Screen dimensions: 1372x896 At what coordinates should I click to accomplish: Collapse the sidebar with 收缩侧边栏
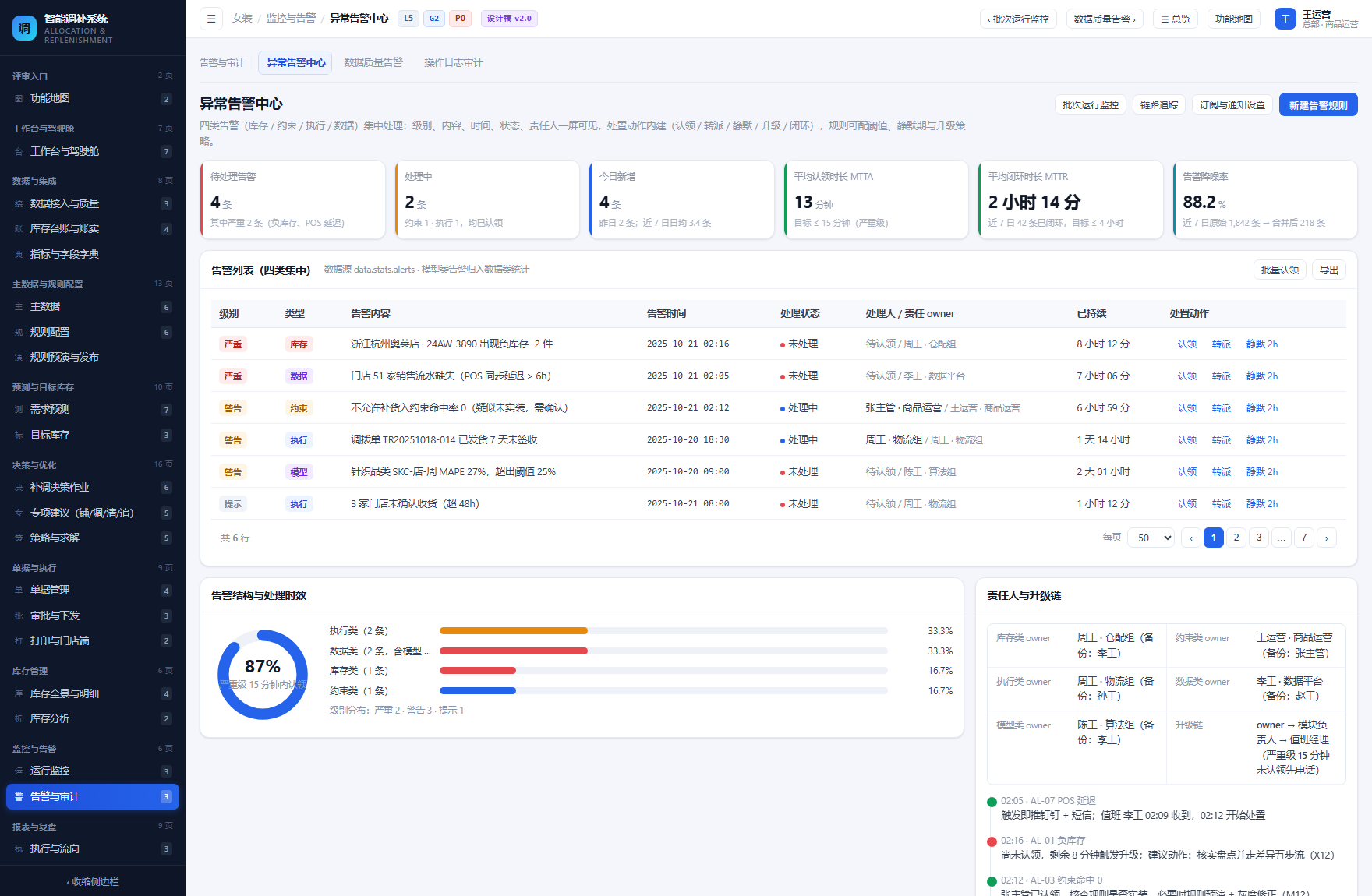[x=93, y=882]
